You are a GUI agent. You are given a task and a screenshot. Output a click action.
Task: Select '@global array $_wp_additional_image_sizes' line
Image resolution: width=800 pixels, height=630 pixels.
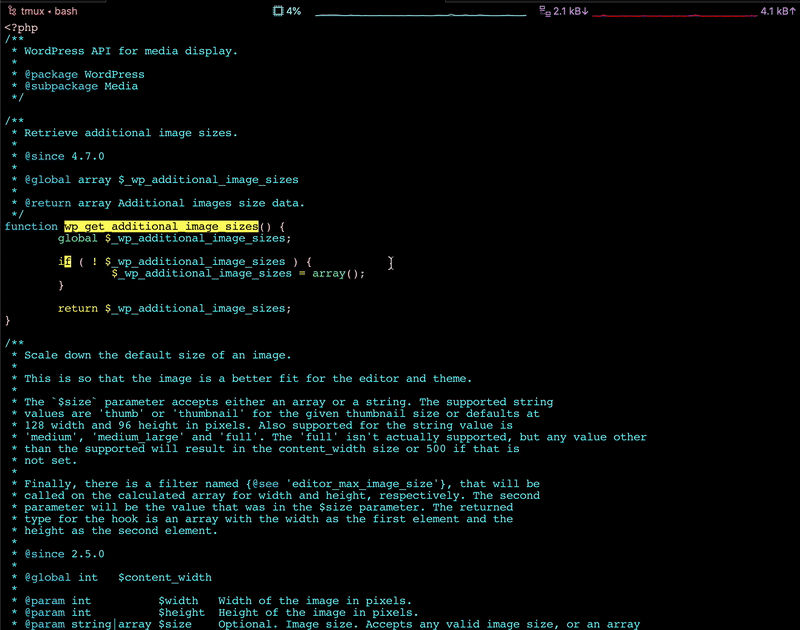click(161, 180)
